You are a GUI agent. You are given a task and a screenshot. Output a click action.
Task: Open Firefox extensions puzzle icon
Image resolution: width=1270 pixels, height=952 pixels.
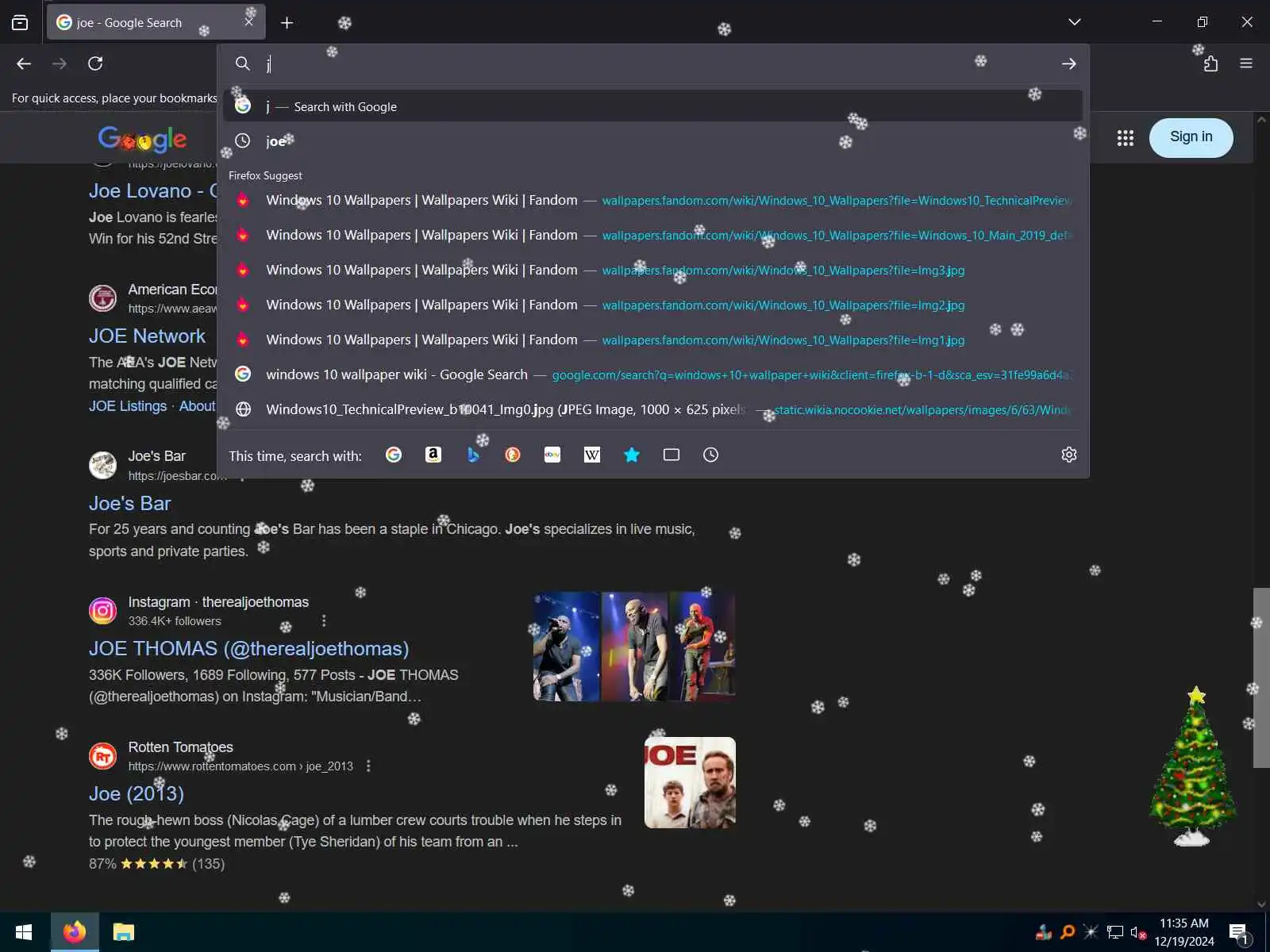pyautogui.click(x=1210, y=63)
